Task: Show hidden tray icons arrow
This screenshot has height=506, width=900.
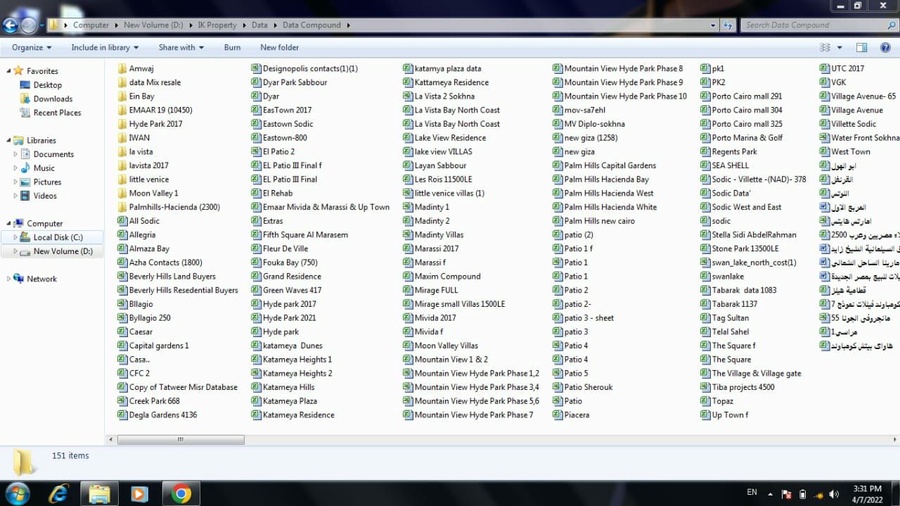Action: click(770, 494)
